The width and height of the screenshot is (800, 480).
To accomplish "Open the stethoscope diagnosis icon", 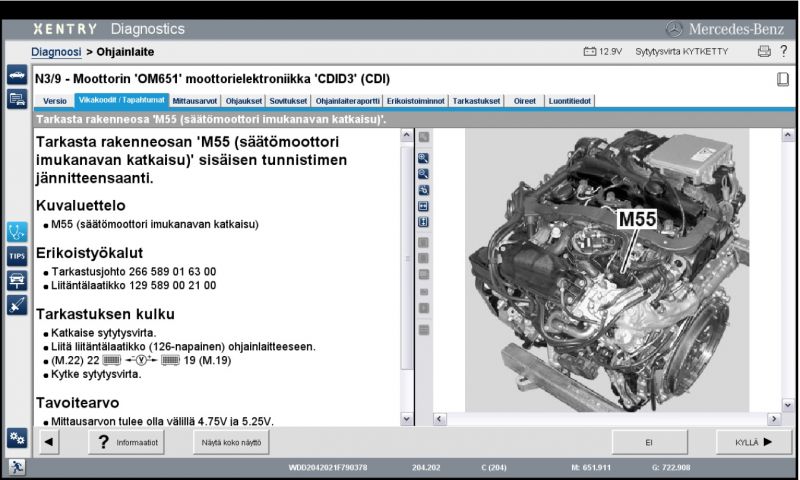I will (16, 231).
